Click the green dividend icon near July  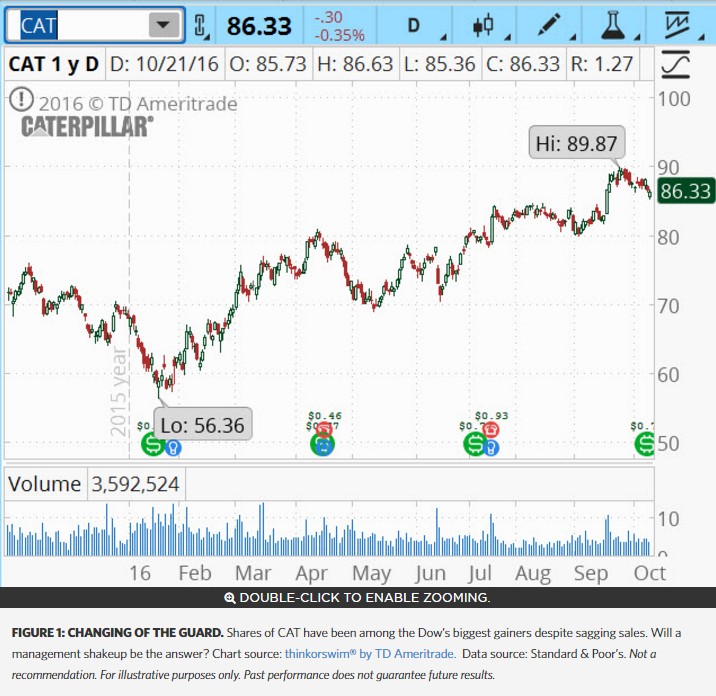click(x=475, y=443)
